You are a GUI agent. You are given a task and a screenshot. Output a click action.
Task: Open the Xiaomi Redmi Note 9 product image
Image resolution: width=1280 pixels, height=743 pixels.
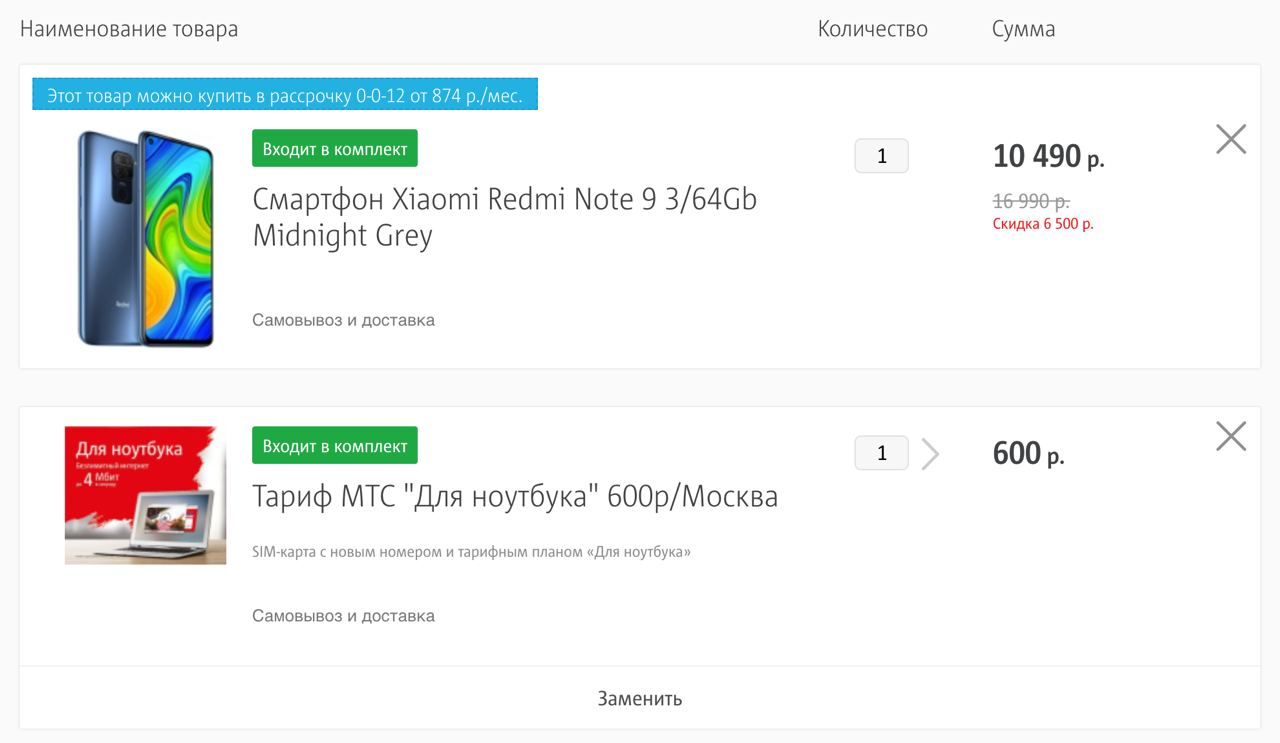pos(146,238)
